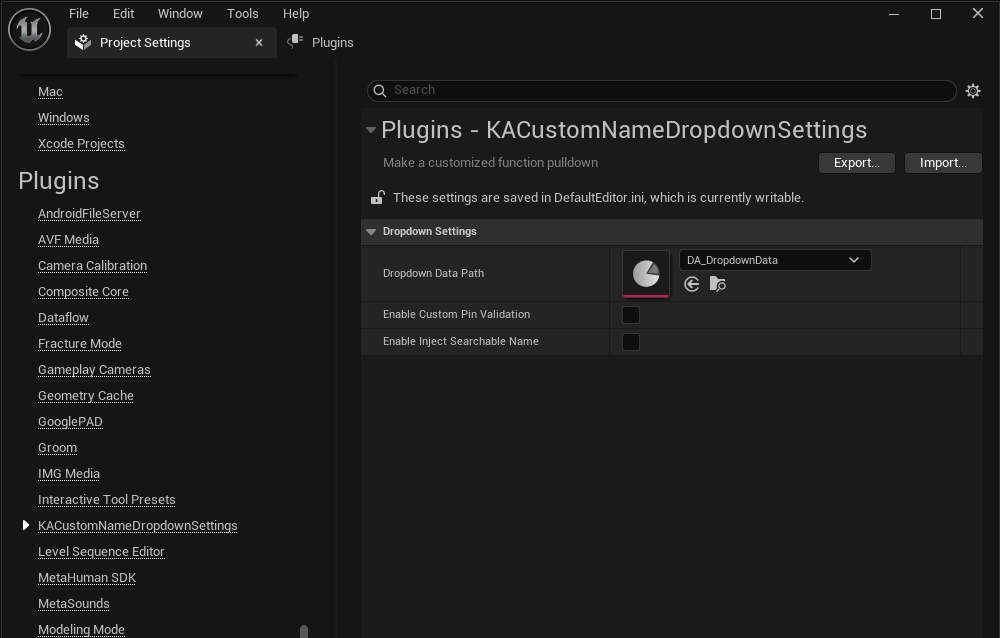This screenshot has width=1000, height=638.
Task: Close the Project Settings tab
Action: pos(259,43)
